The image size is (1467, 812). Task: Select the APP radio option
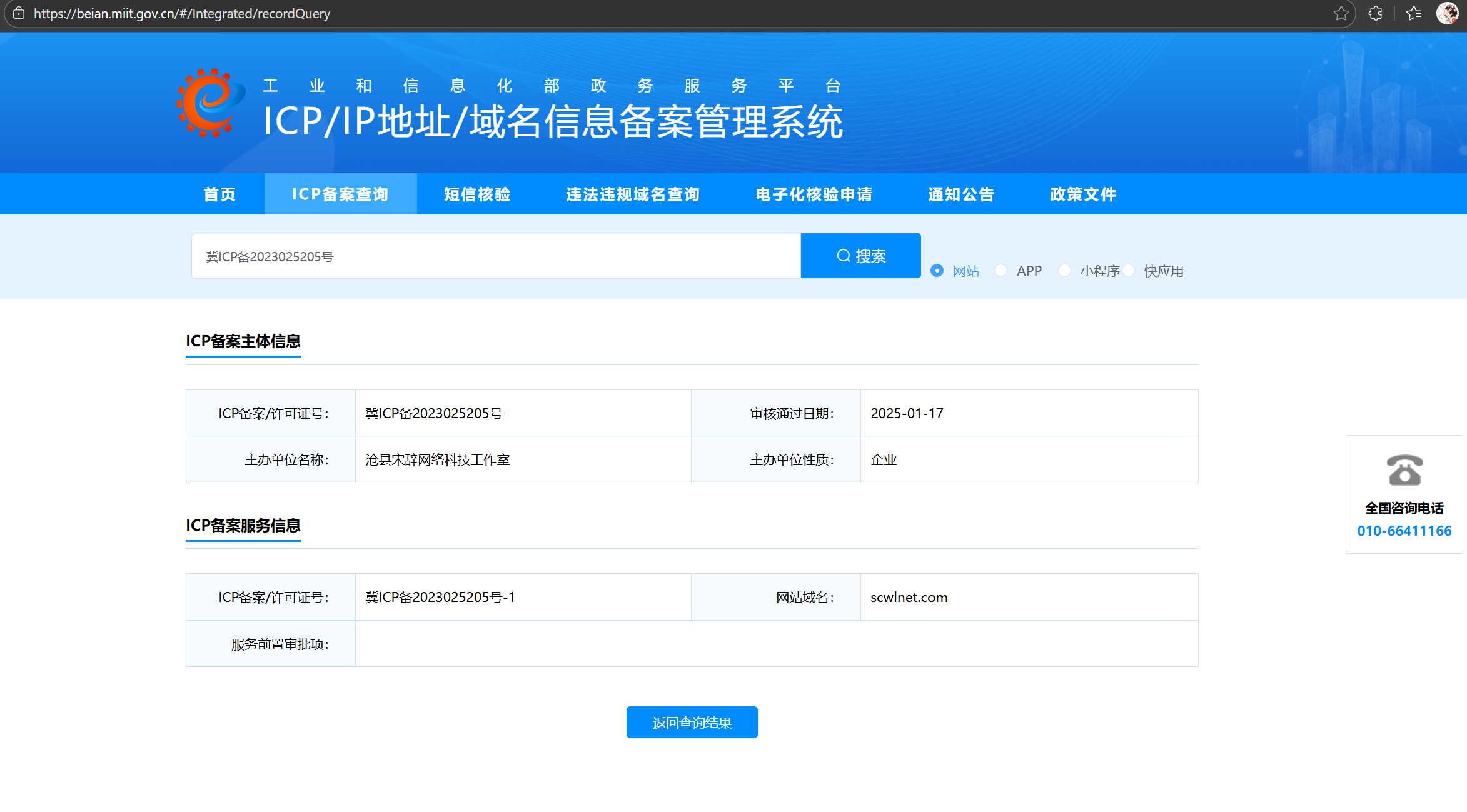[x=1001, y=271]
